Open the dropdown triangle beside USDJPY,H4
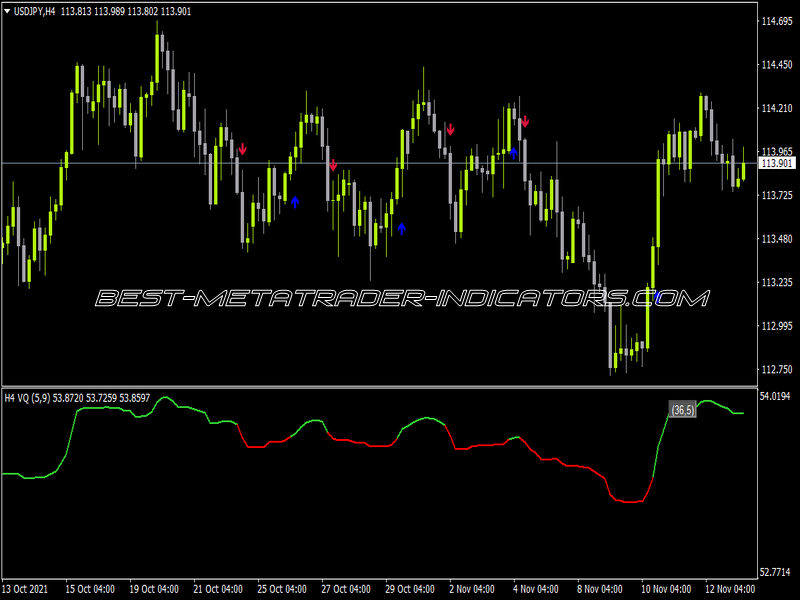The height and width of the screenshot is (600, 800). pos(7,11)
